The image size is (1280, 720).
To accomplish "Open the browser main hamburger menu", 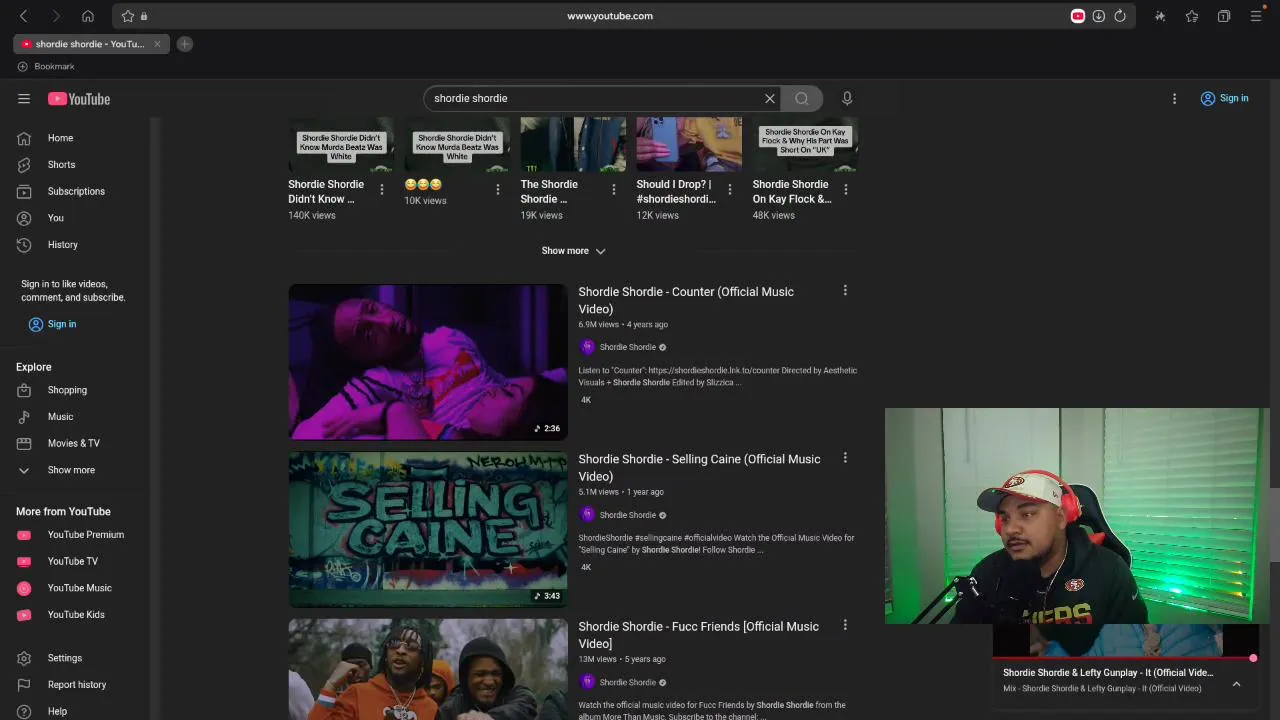I will 1256,16.
